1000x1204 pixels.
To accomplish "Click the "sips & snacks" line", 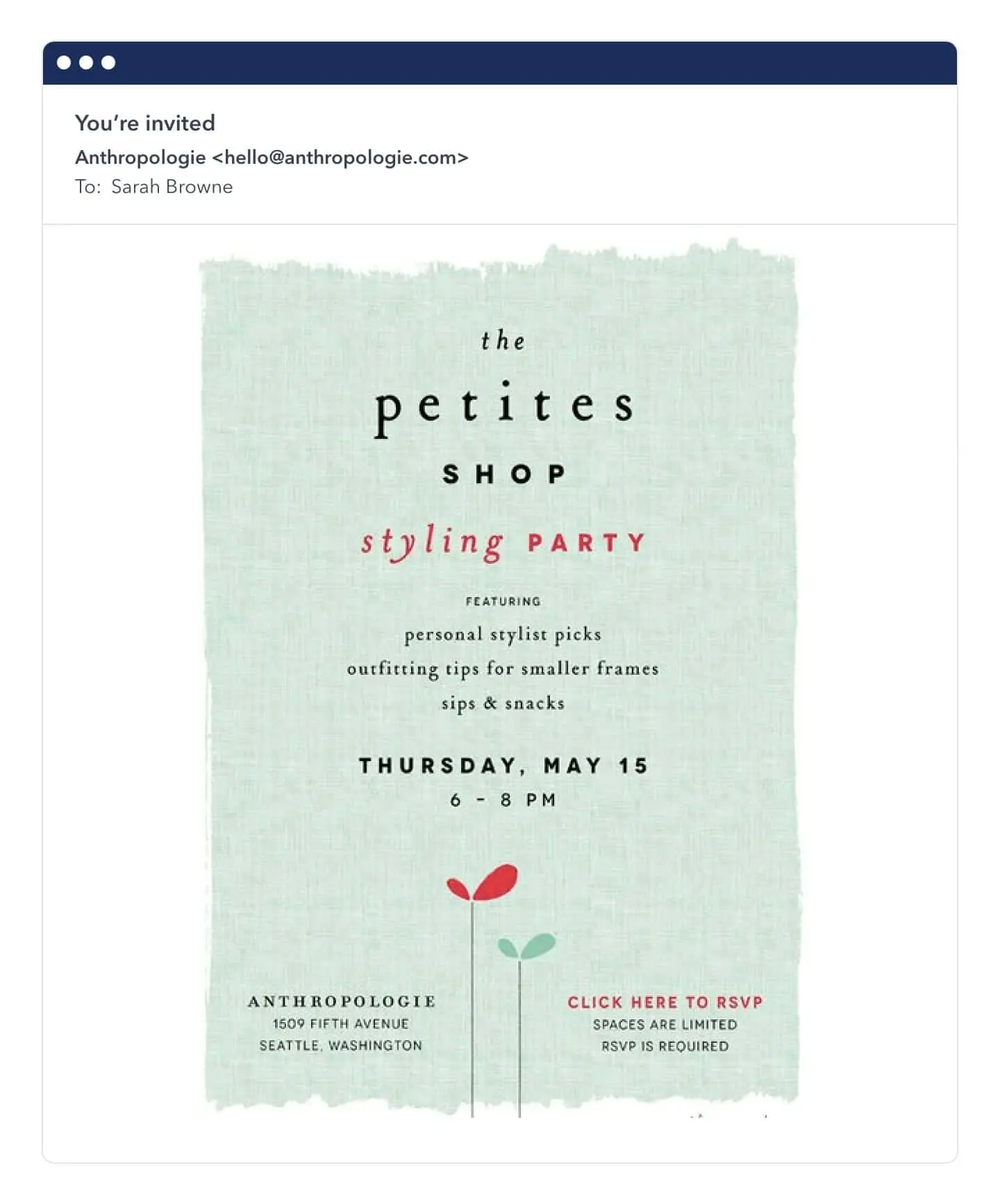I will (503, 703).
